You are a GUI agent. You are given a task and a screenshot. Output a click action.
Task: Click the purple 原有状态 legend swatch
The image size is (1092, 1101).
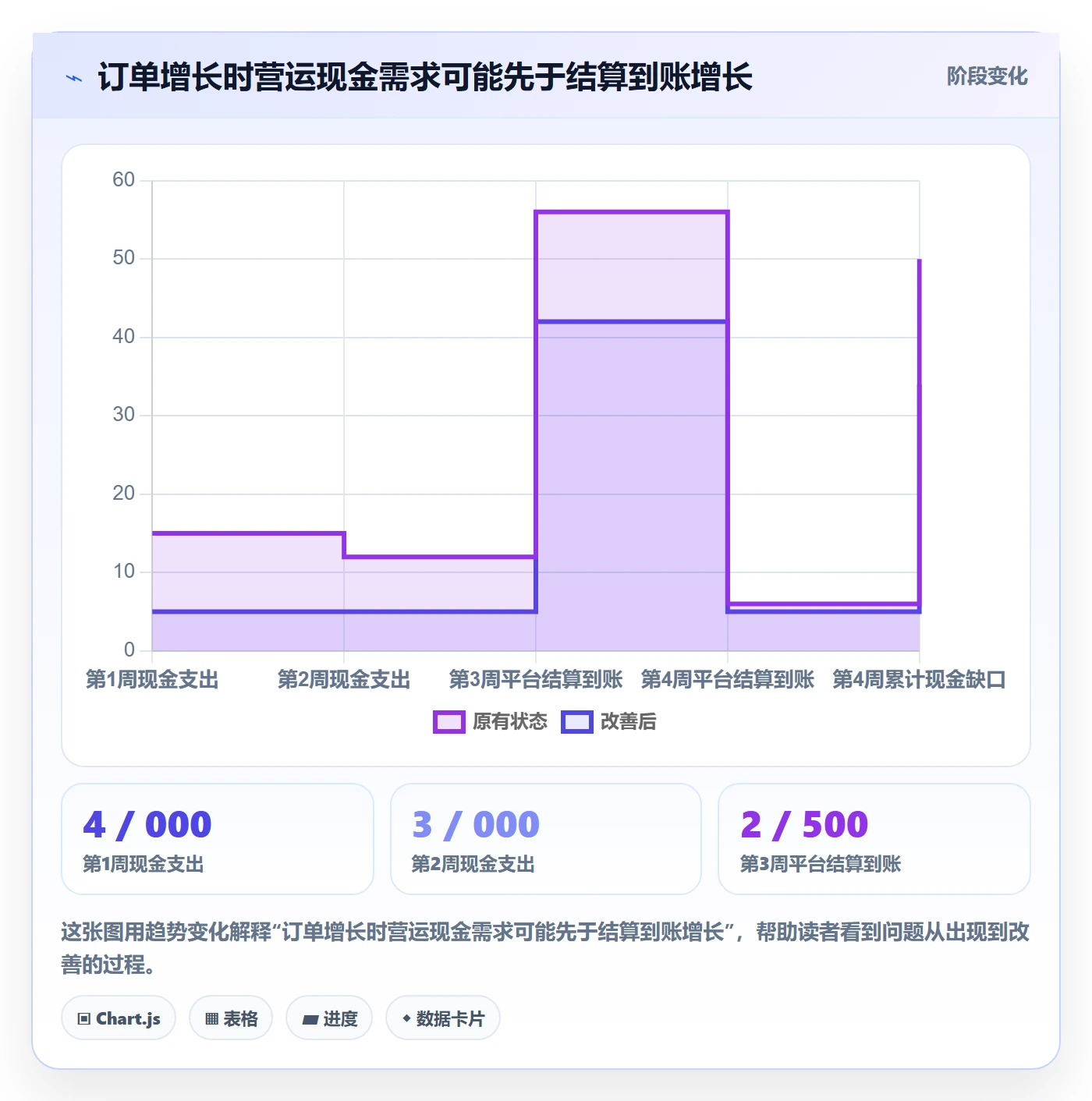(x=449, y=722)
